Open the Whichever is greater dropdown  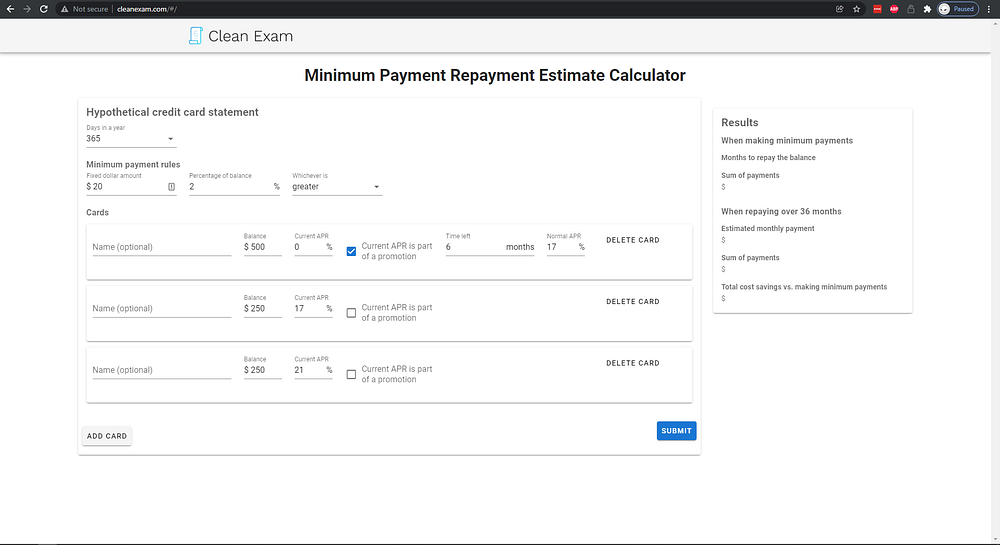(337, 187)
